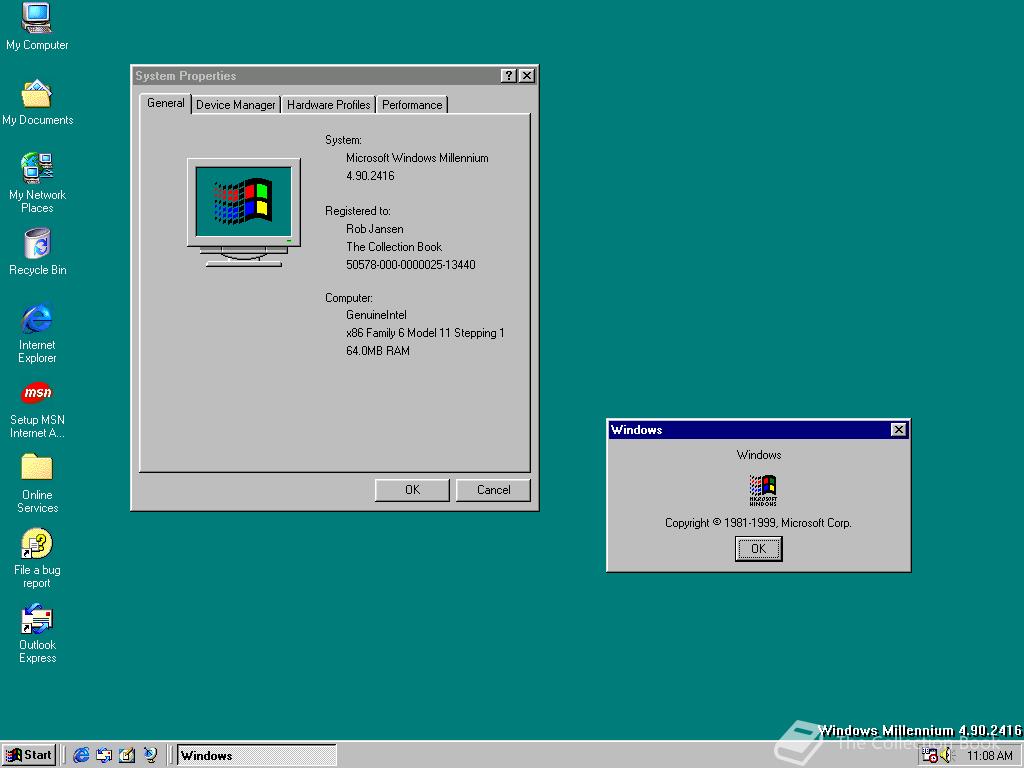Click OK in the Windows about dialog
The width and height of the screenshot is (1024, 768).
(758, 549)
